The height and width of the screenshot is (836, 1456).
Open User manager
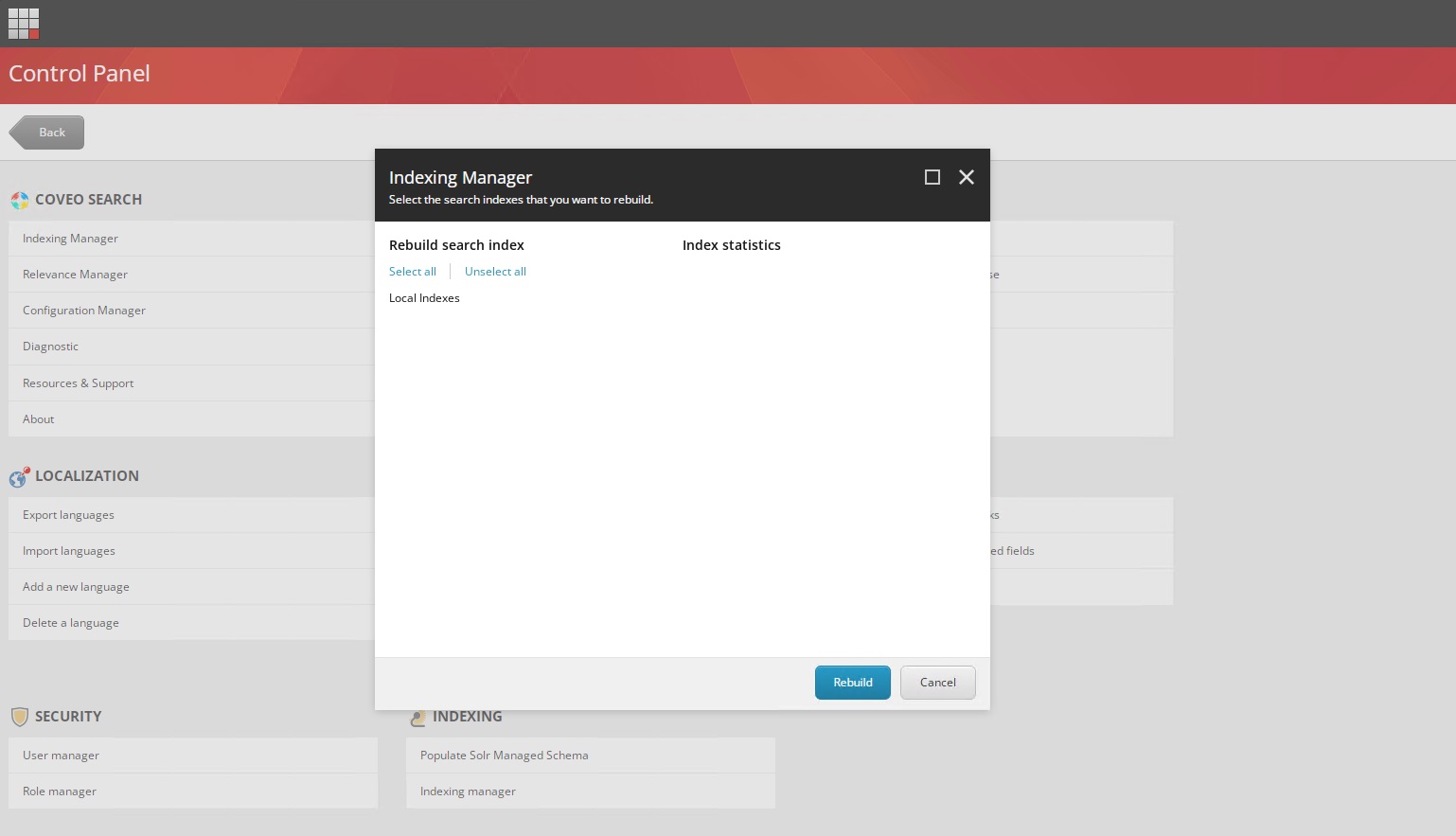(193, 756)
